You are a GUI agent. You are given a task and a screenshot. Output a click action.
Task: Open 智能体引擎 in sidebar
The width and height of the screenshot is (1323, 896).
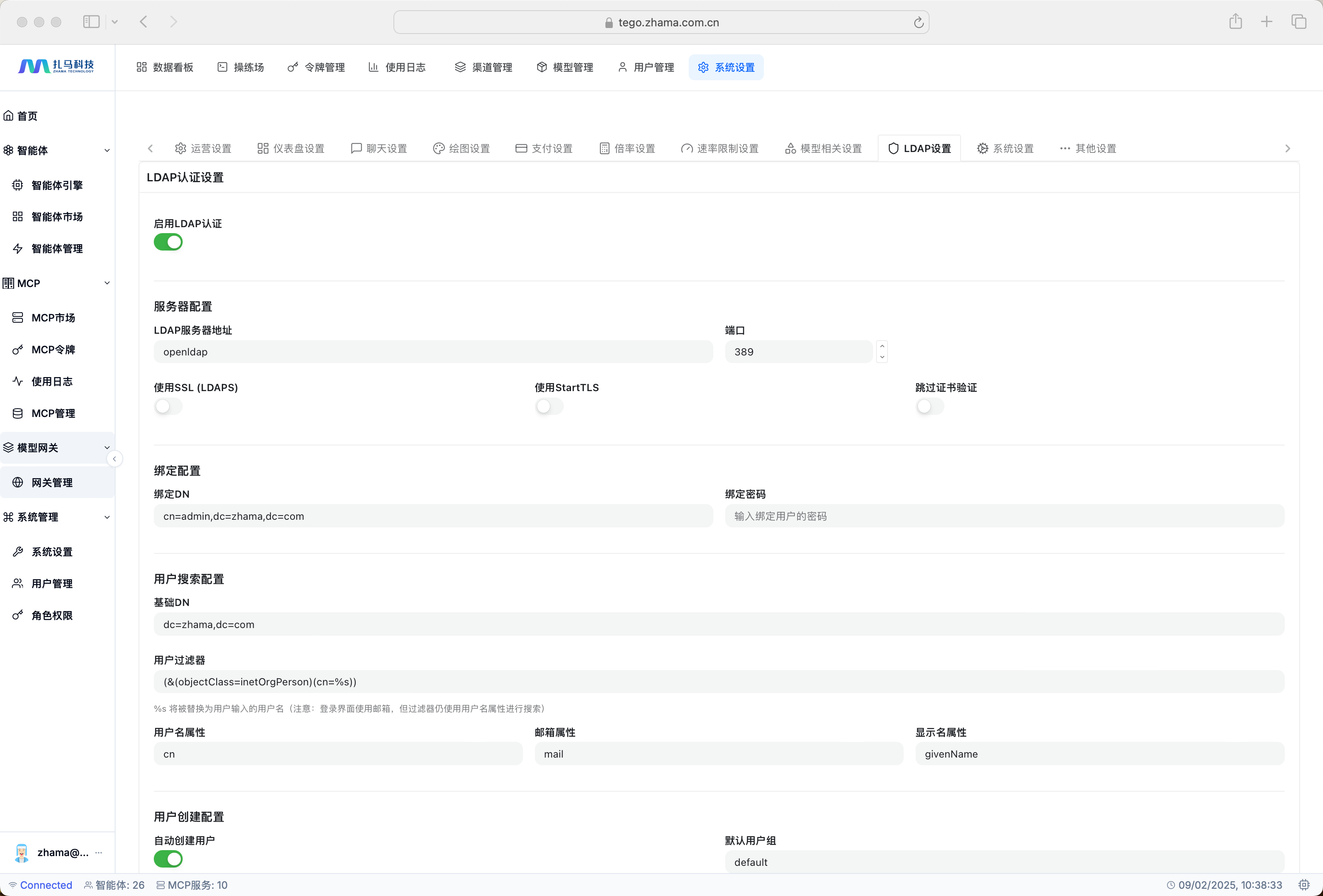click(57, 186)
